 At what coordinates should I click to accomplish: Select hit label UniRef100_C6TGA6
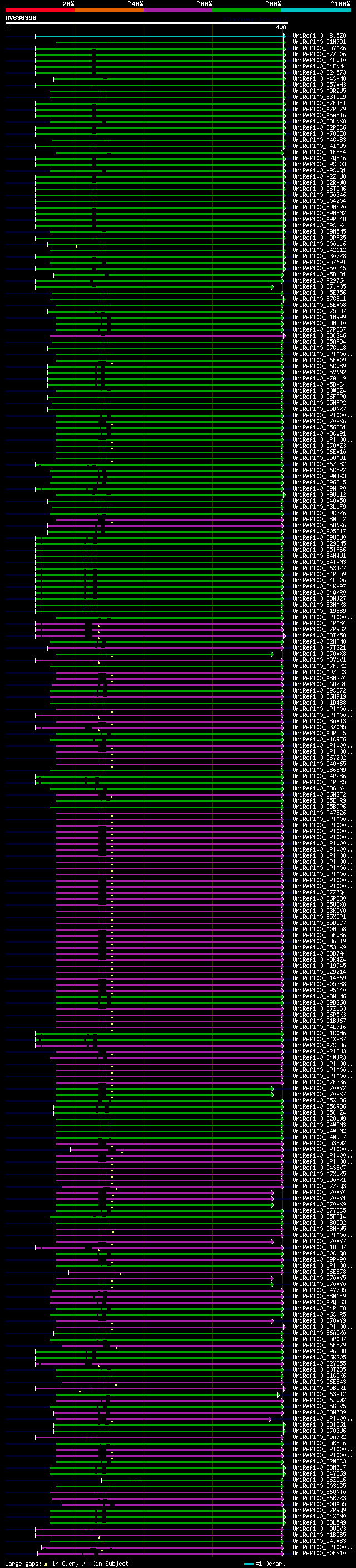click(319, 189)
